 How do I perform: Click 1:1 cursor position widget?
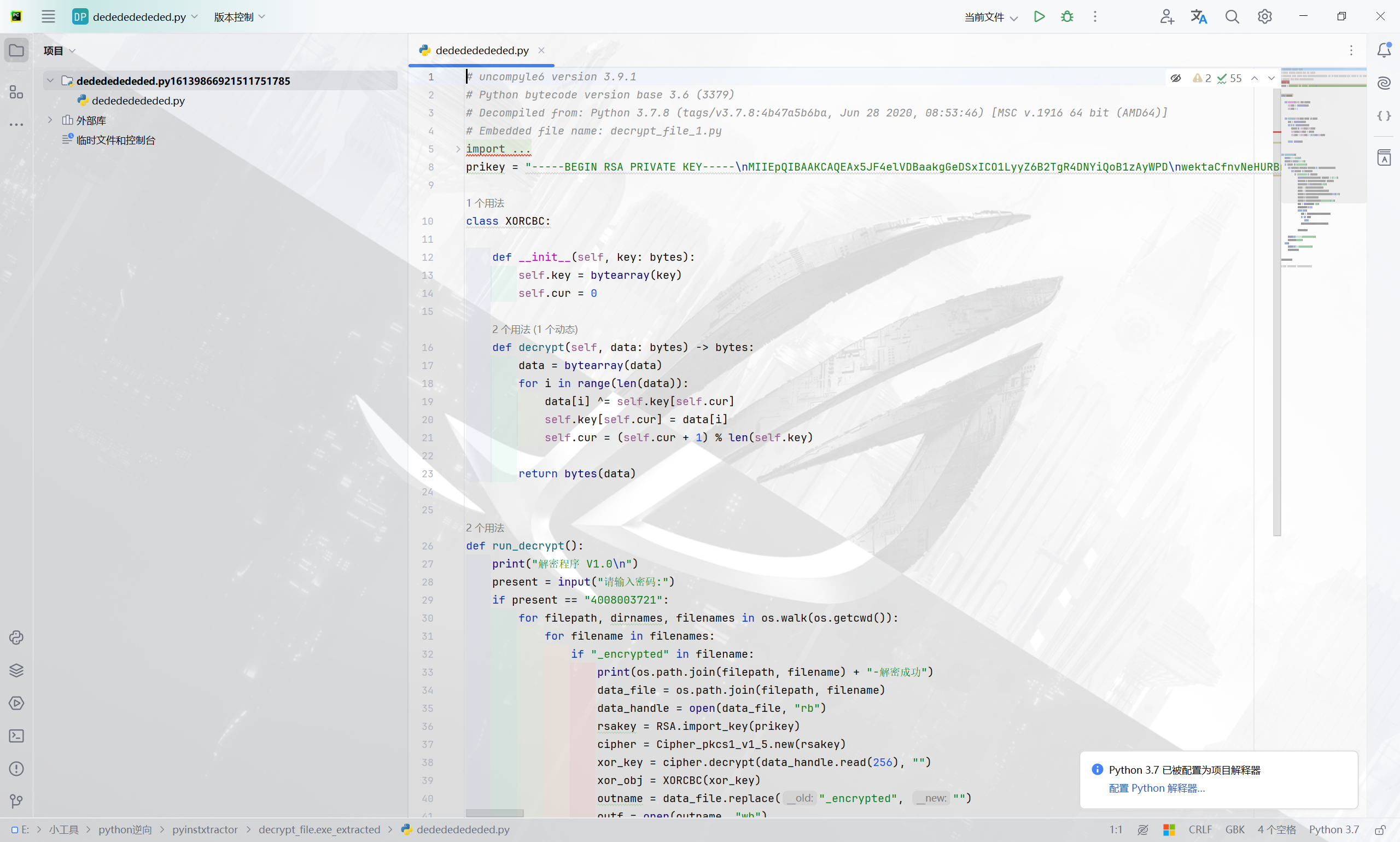pos(1116,829)
